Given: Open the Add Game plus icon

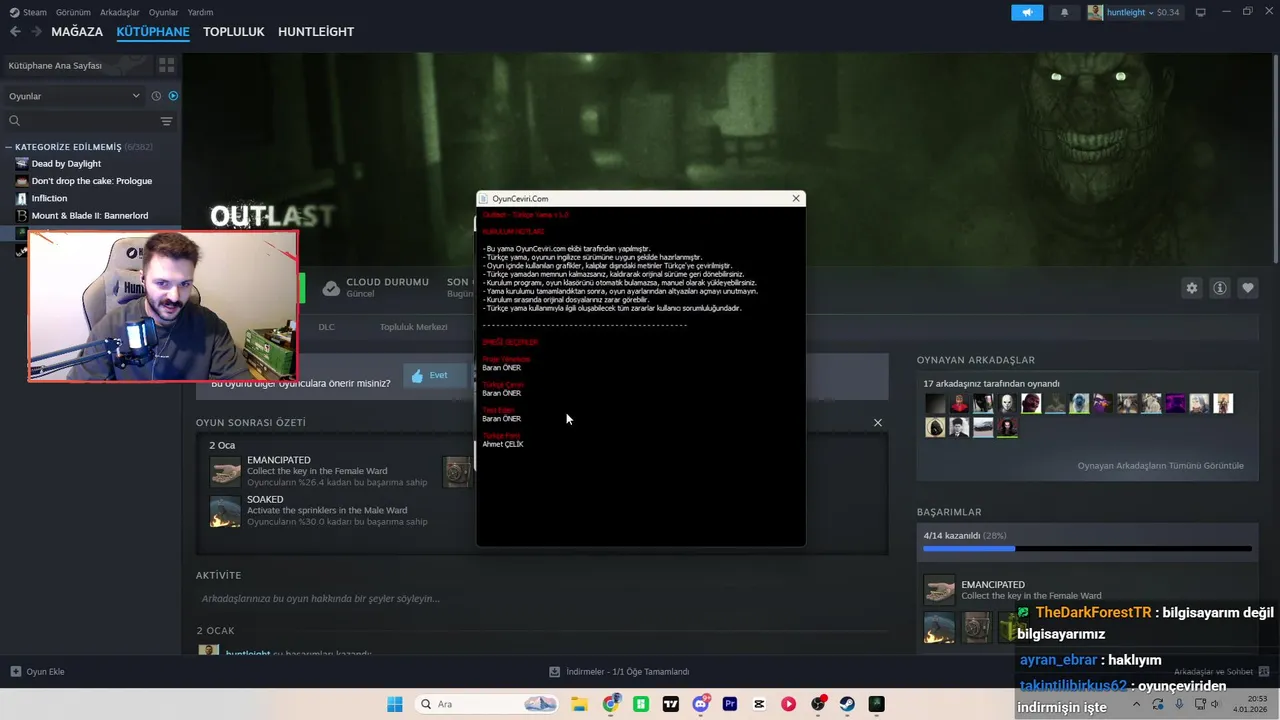Looking at the screenshot, I should 15,672.
